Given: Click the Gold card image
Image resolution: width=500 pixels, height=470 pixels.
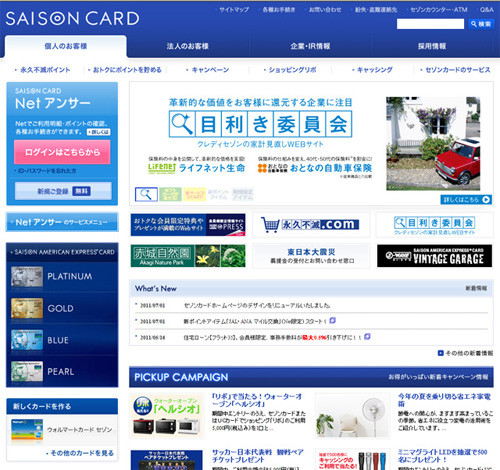Looking at the screenshot, I should pos(27,308).
